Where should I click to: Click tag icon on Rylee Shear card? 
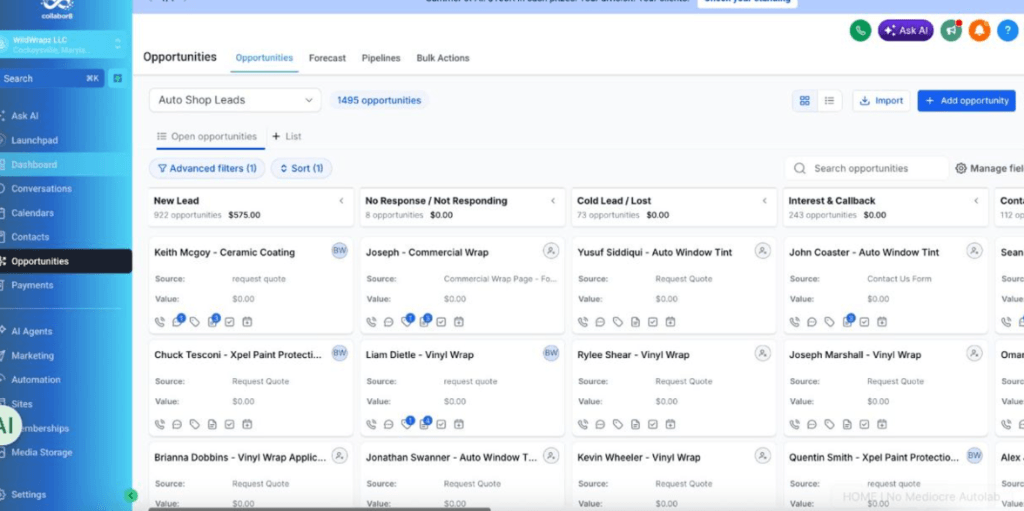point(618,424)
